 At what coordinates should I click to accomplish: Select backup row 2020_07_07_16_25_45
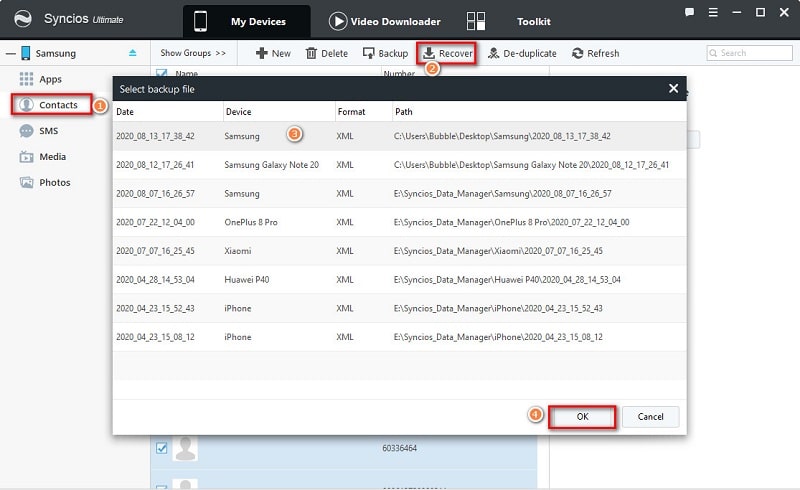tap(399, 251)
